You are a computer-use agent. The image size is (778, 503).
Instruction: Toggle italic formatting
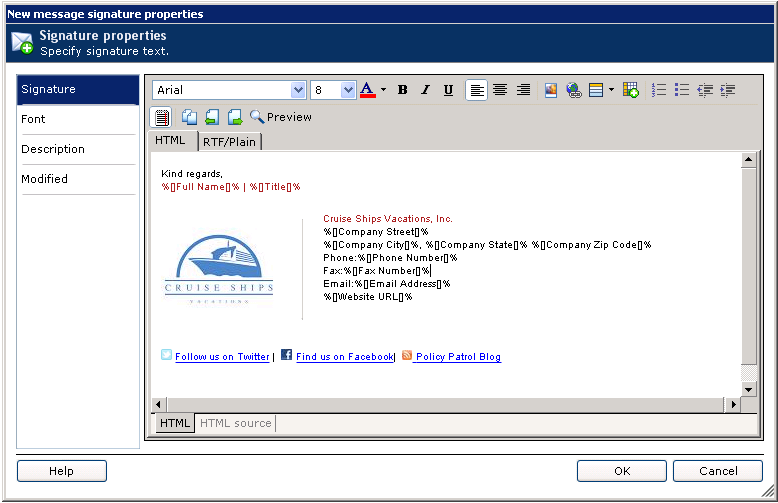(425, 90)
